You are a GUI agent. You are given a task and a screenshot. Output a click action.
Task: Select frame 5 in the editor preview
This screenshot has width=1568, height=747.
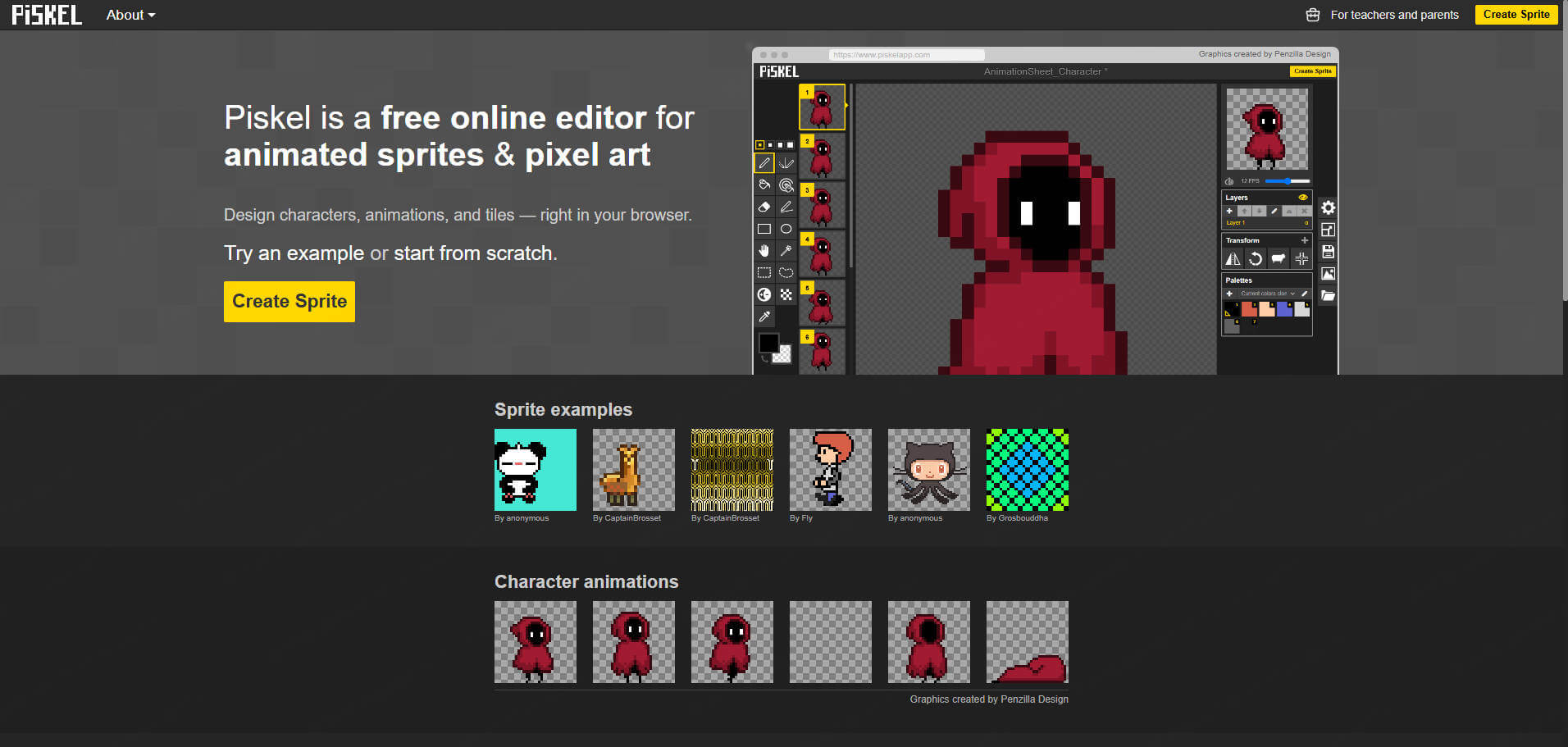tap(823, 303)
